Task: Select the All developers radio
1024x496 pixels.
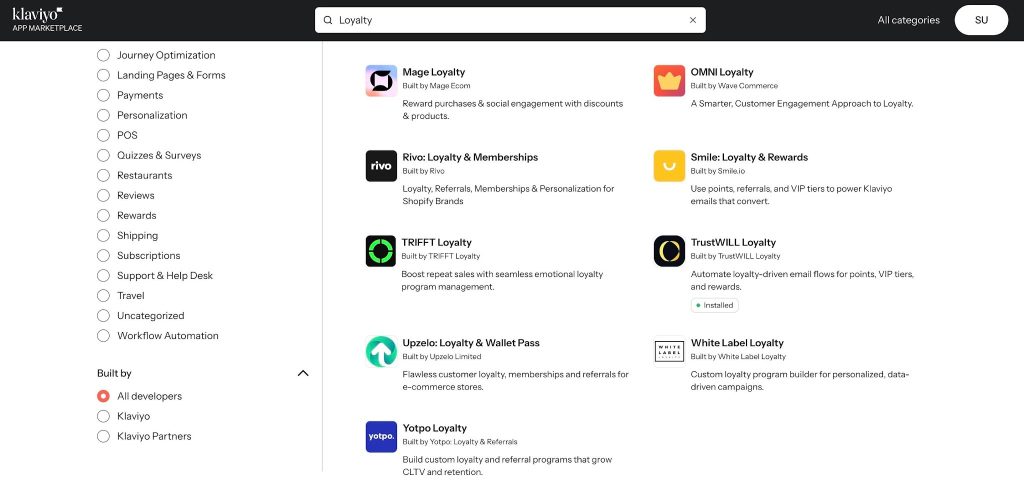Action: [x=103, y=396]
